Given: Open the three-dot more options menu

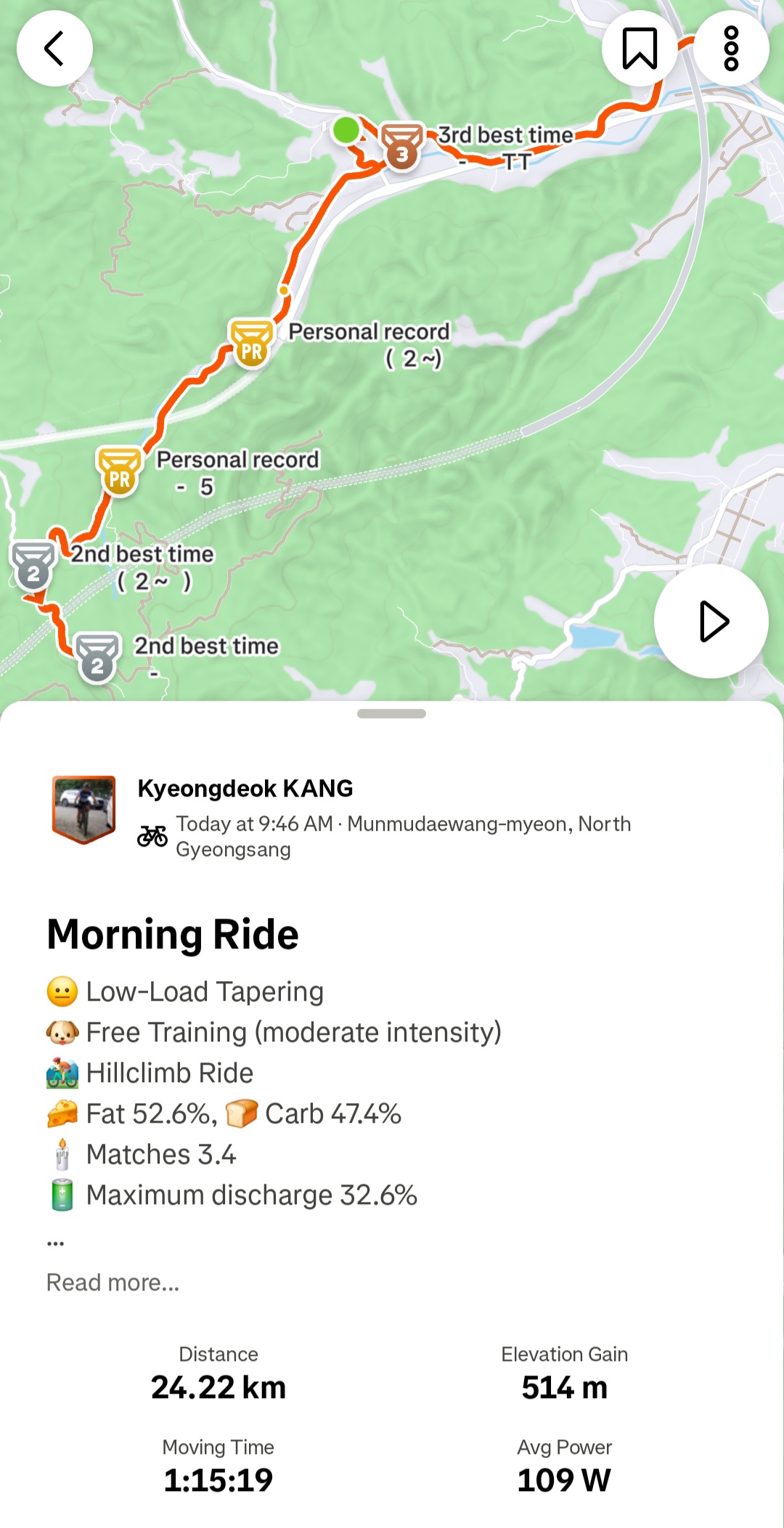Looking at the screenshot, I should click(731, 49).
